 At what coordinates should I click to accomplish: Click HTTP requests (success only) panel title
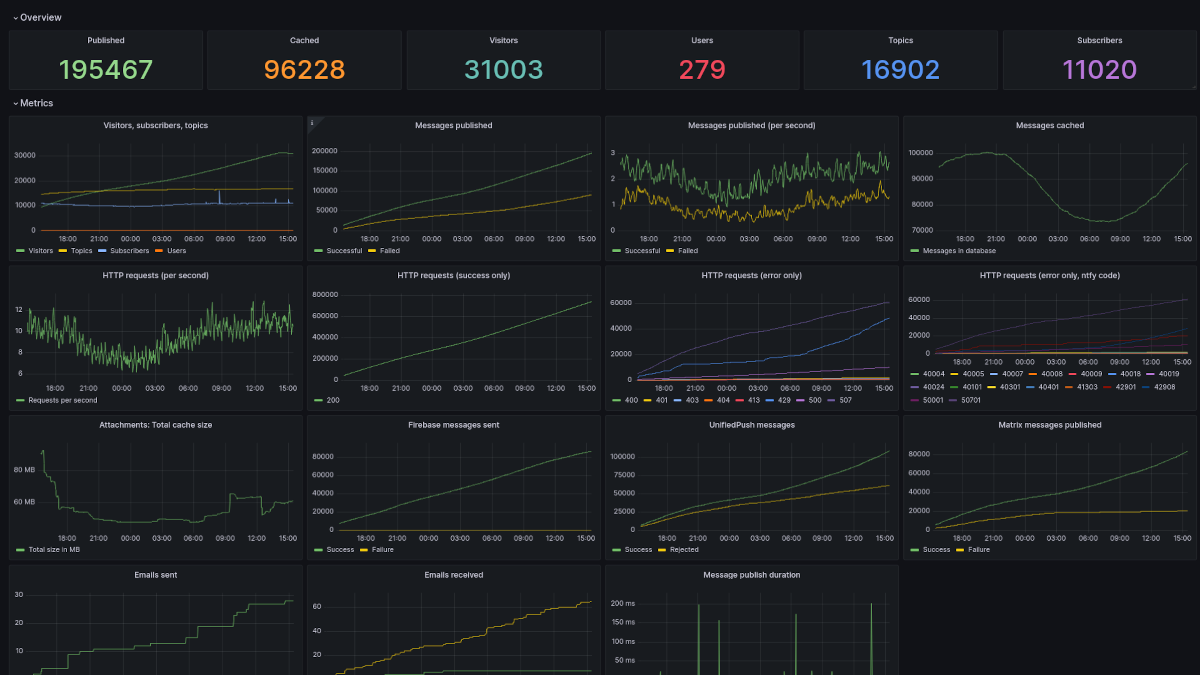tap(453, 275)
